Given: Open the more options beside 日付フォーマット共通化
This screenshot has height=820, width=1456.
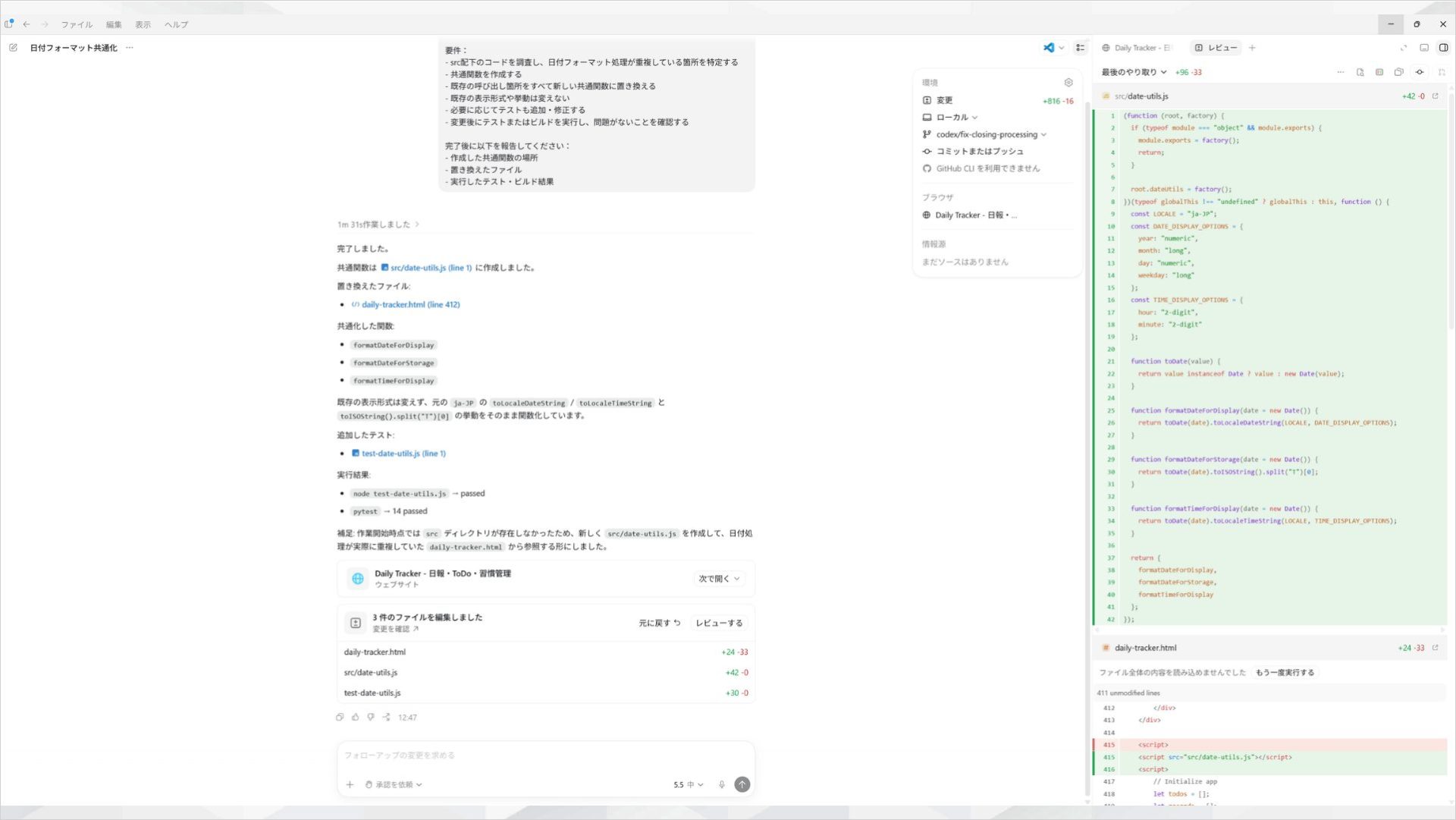Looking at the screenshot, I should 130,48.
